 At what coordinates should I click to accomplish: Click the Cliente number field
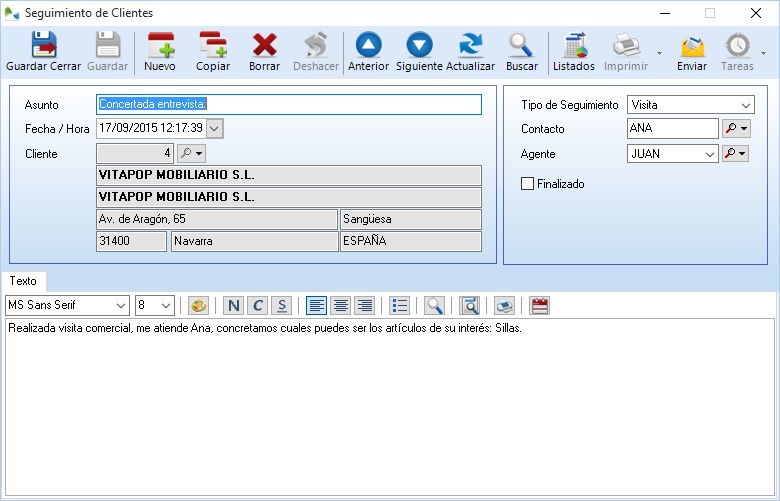pyautogui.click(x=135, y=153)
